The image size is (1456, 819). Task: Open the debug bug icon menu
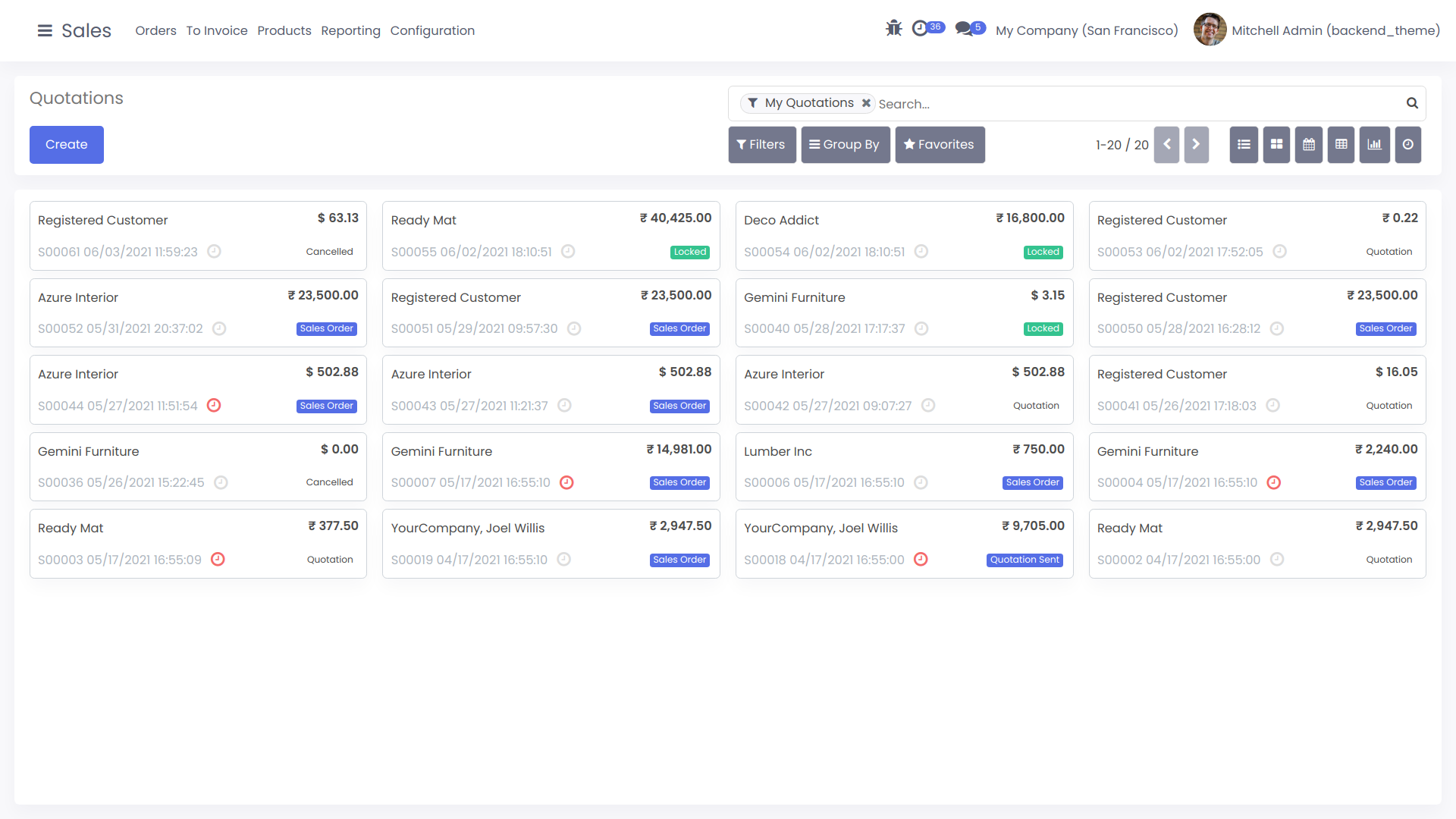[x=893, y=29]
